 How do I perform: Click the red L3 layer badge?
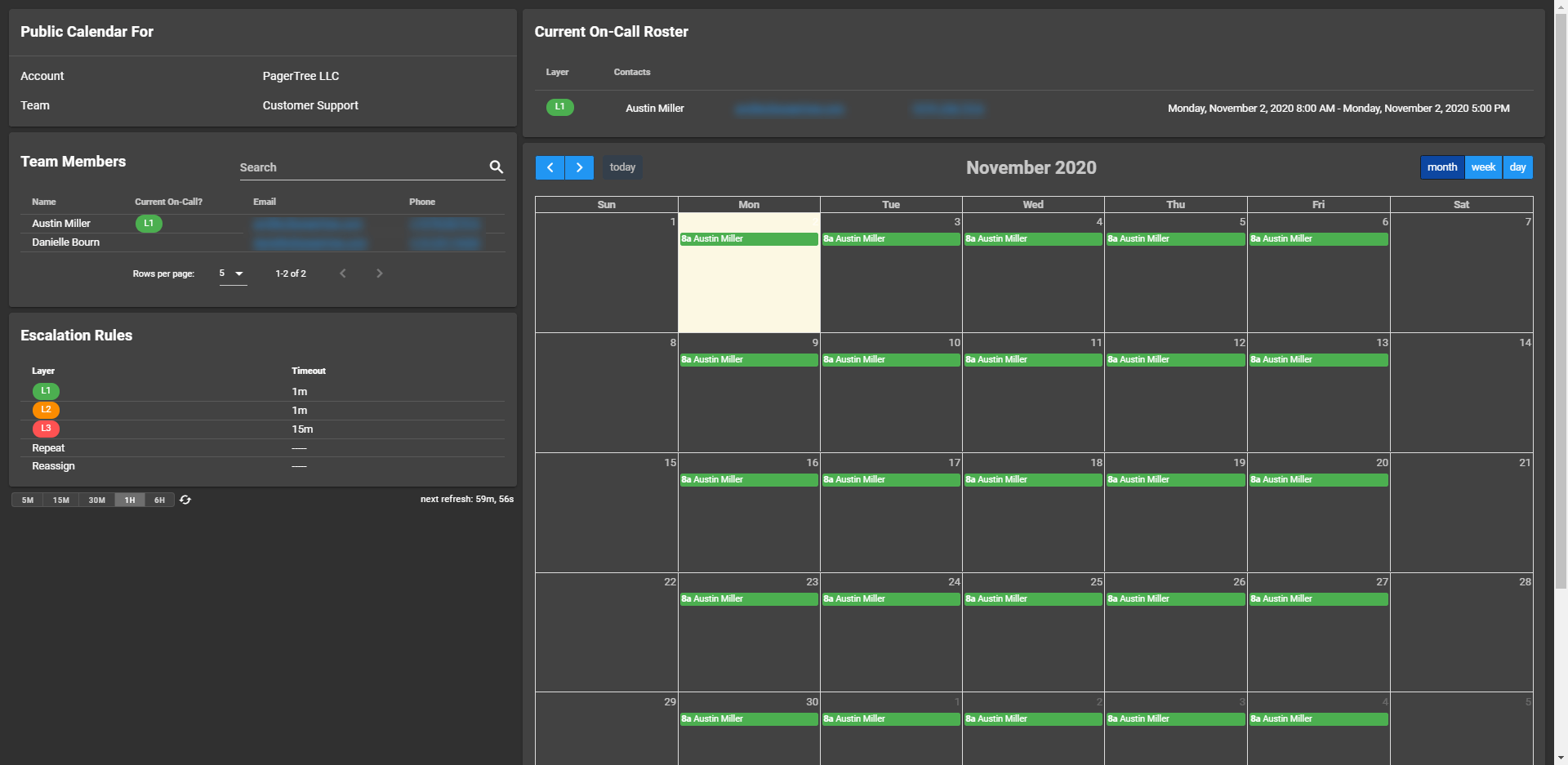[x=46, y=429]
